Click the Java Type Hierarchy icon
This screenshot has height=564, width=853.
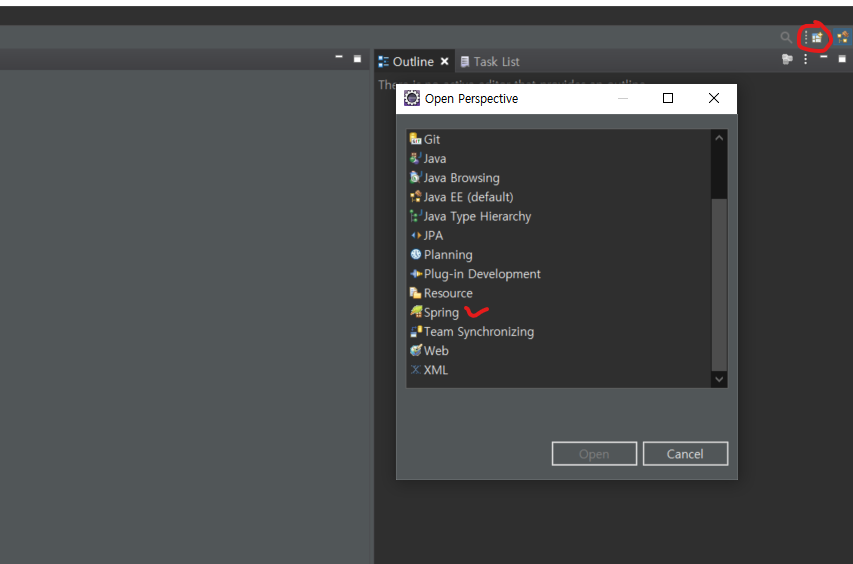[x=416, y=216]
